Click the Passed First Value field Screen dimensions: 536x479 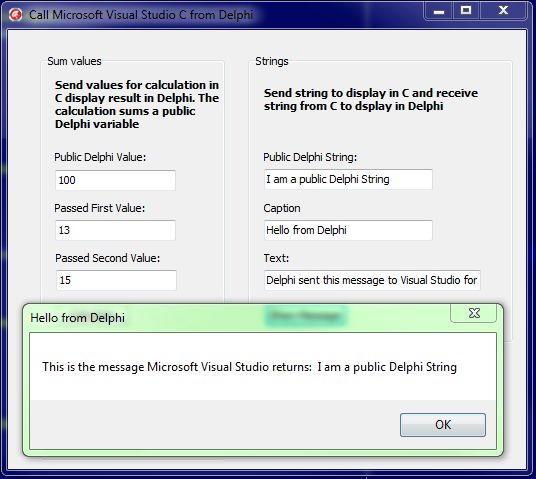tap(116, 230)
